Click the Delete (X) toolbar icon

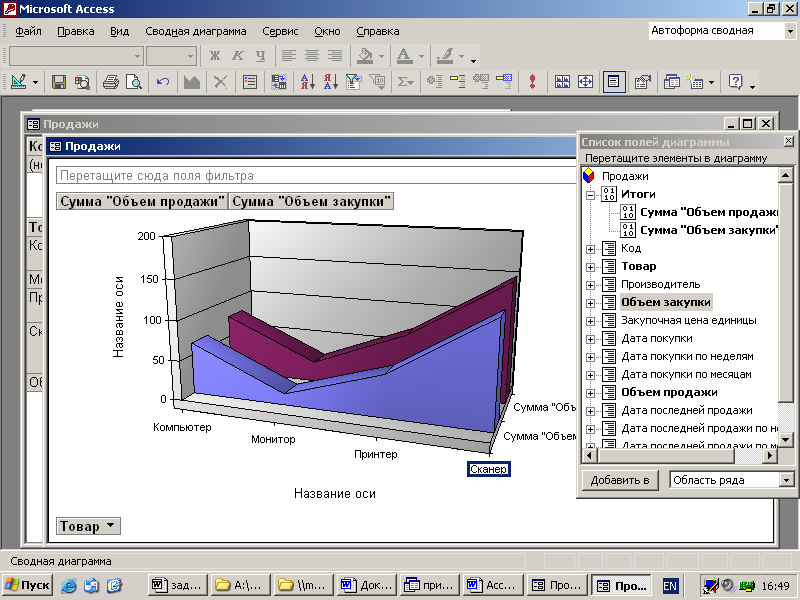click(x=220, y=82)
